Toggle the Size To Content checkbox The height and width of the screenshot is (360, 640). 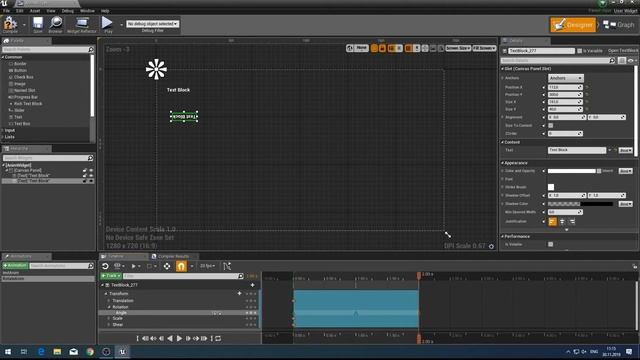coord(551,126)
